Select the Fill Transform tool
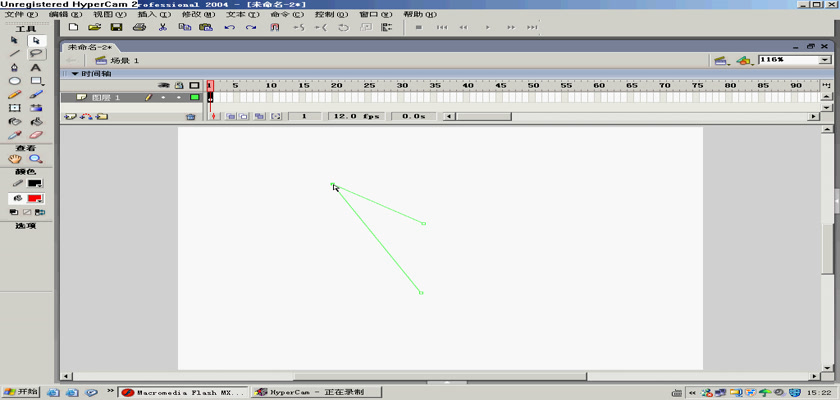The height and width of the screenshot is (400, 840). [x=36, y=108]
